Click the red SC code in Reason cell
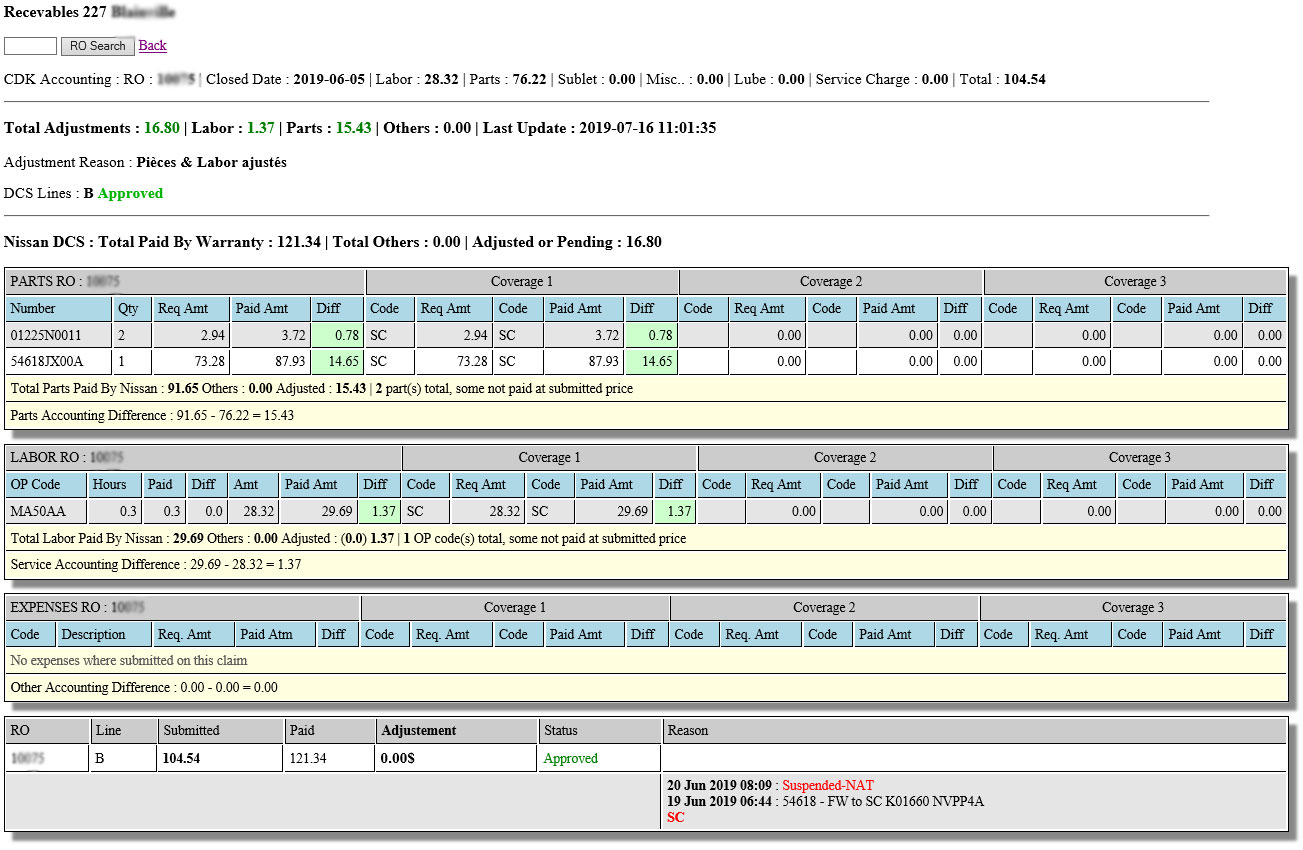1303x850 pixels. pos(676,818)
